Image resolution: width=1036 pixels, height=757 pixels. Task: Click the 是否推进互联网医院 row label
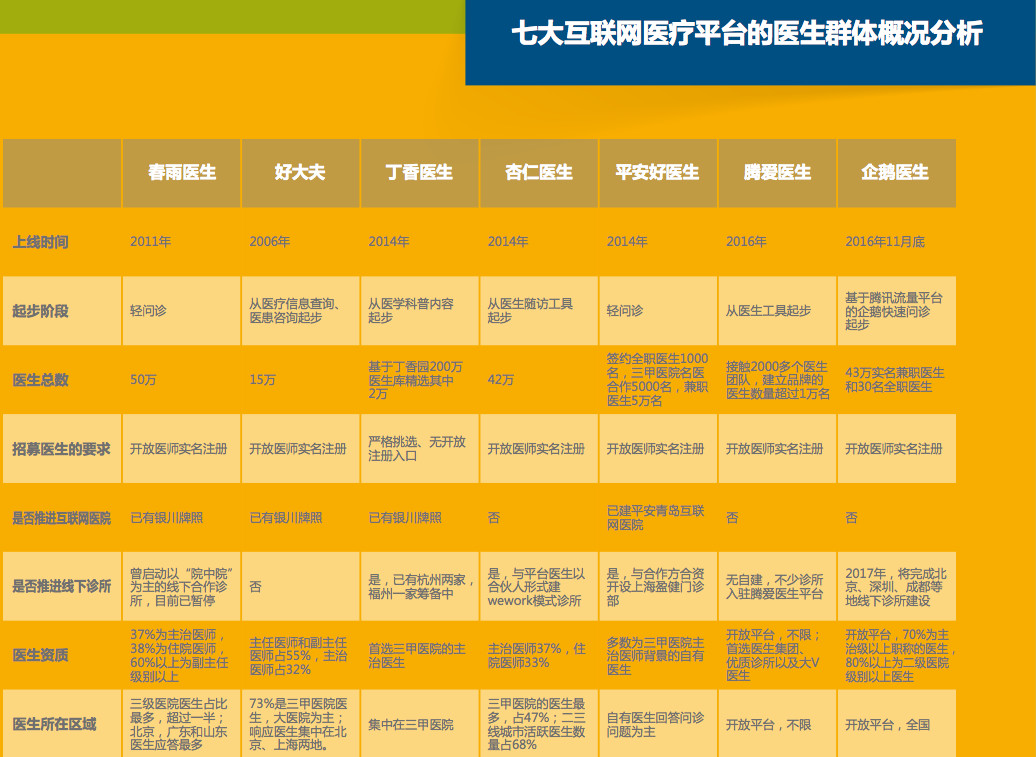pos(61,518)
